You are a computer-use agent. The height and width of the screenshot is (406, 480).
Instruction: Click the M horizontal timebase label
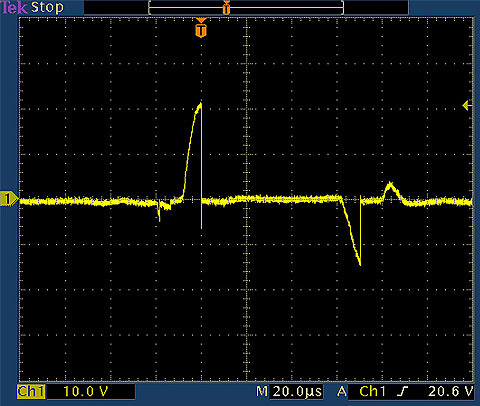point(262,391)
